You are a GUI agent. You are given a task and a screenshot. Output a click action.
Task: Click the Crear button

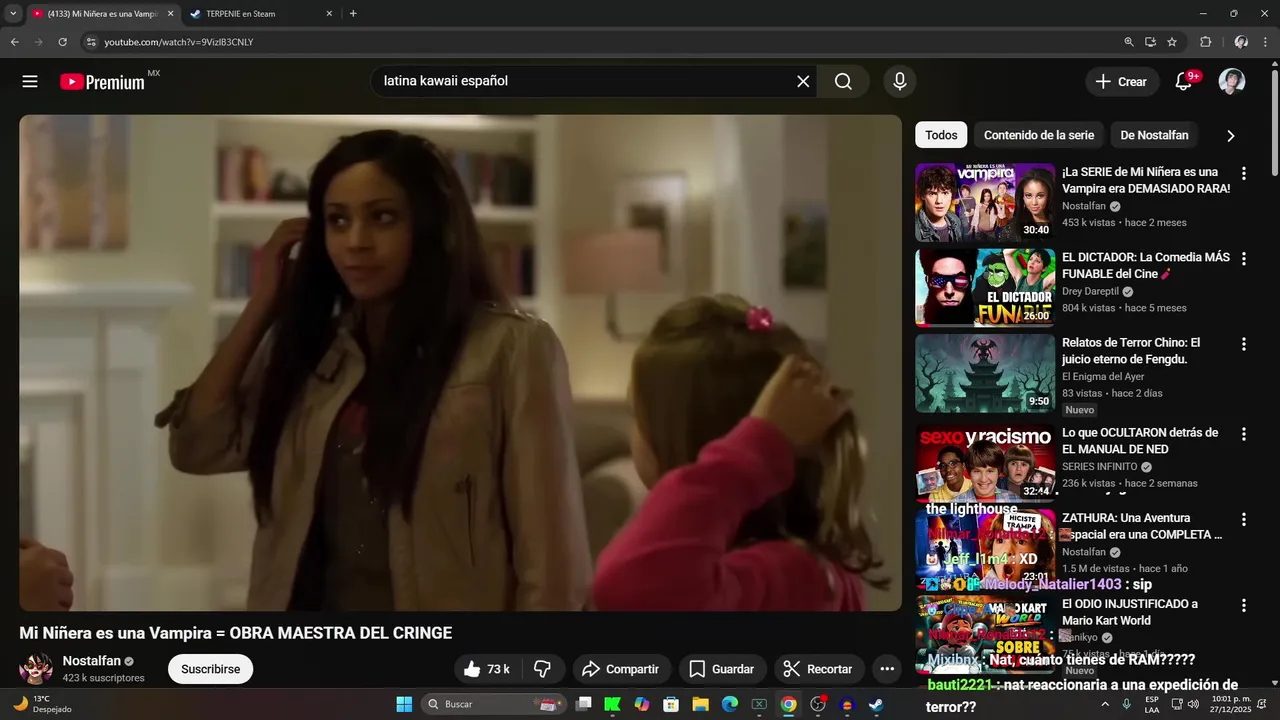[x=1122, y=82]
